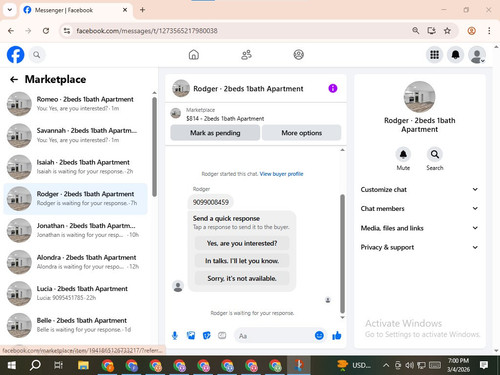Mute this conversation with bell icon
Viewport: 500px width, 375px height.
click(403, 154)
